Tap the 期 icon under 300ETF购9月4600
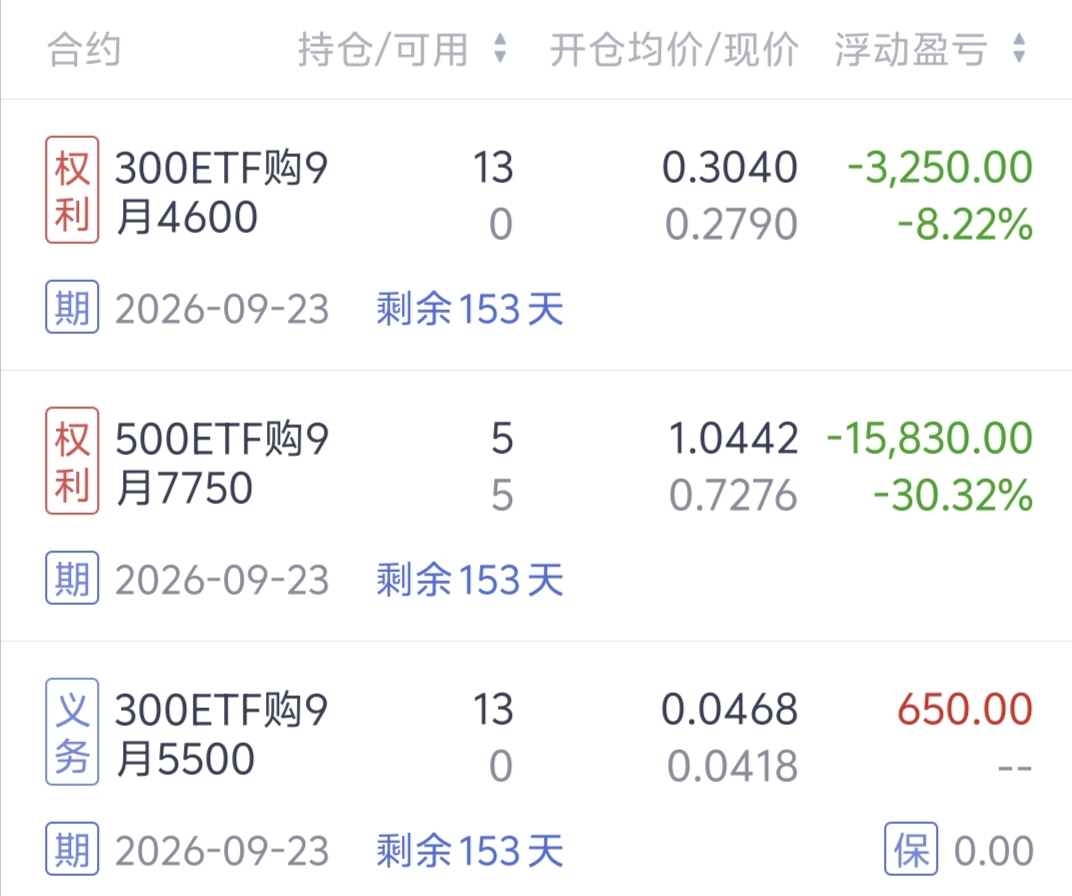Screen dimensions: 1072x896 click(x=72, y=307)
